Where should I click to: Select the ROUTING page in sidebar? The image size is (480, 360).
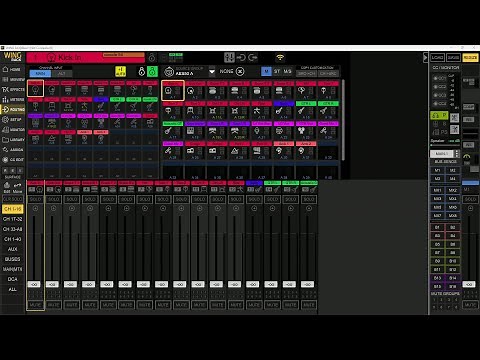[12, 109]
